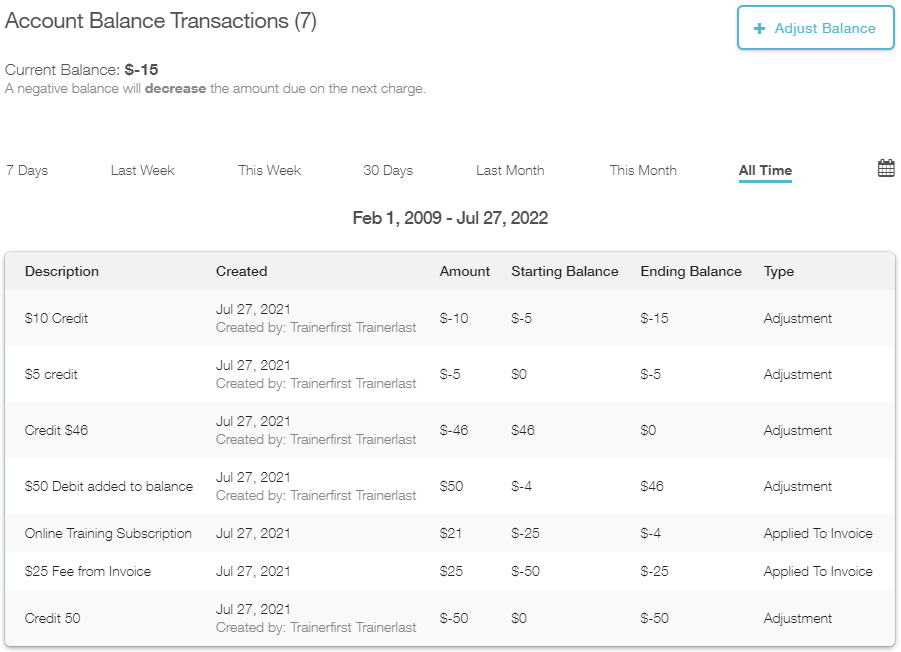Select the This Month filter
The width and height of the screenshot is (901, 652).
pos(643,170)
